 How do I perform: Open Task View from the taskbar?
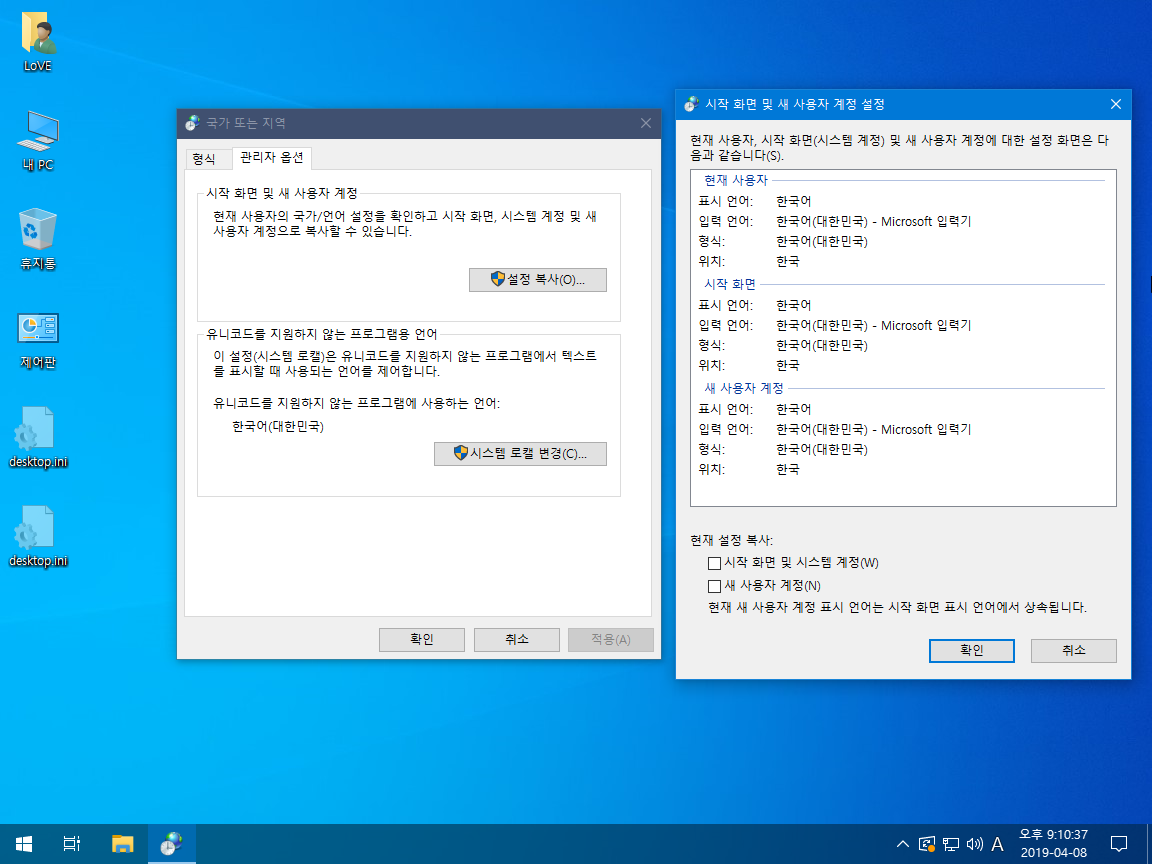tap(72, 843)
